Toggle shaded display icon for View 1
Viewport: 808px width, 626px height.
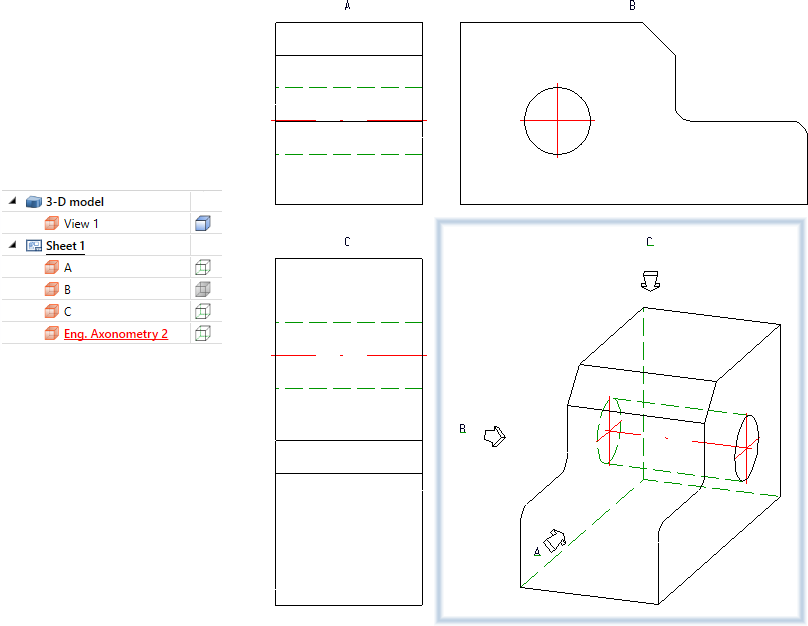203,224
